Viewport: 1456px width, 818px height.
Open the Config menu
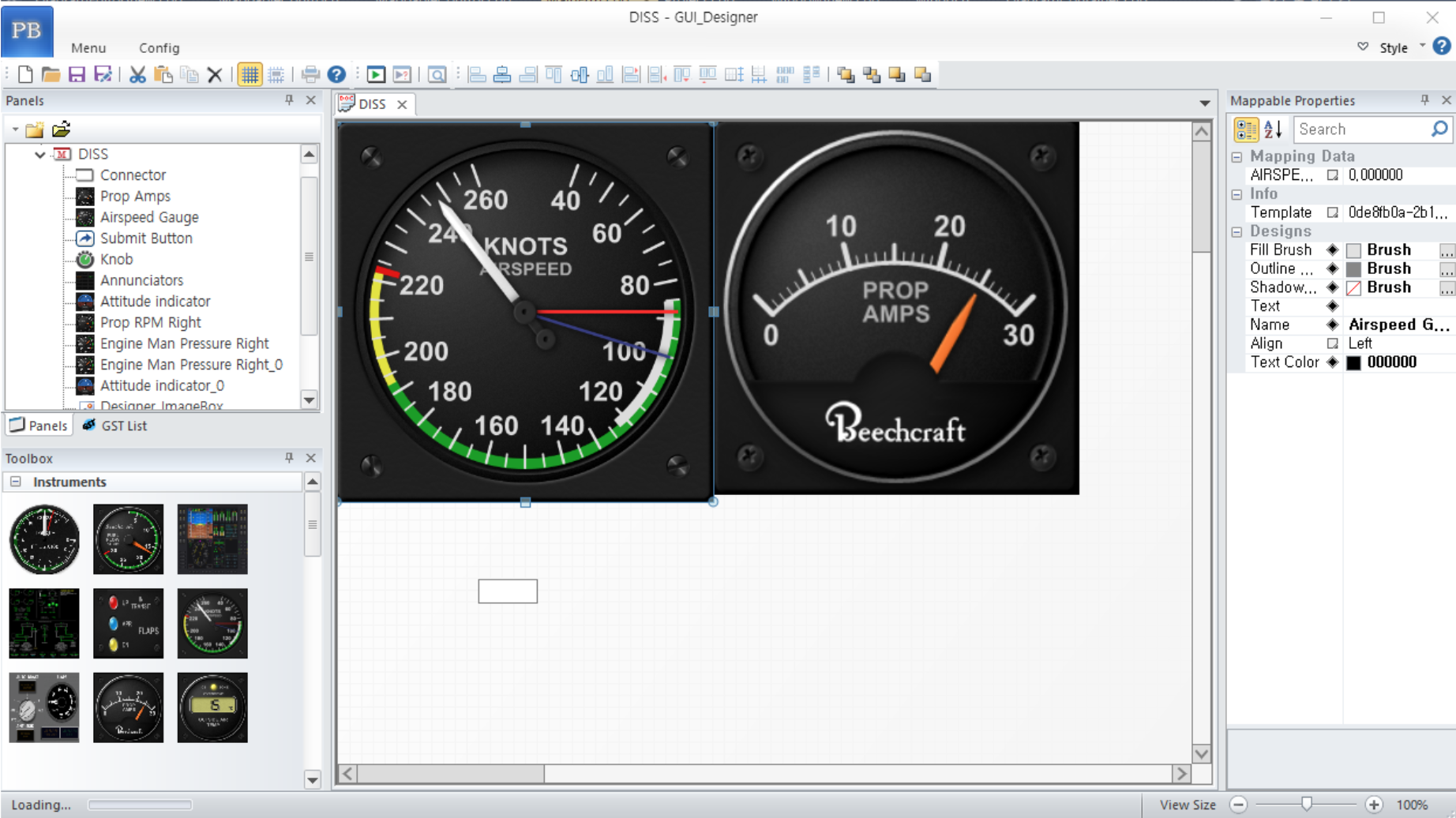pos(159,47)
